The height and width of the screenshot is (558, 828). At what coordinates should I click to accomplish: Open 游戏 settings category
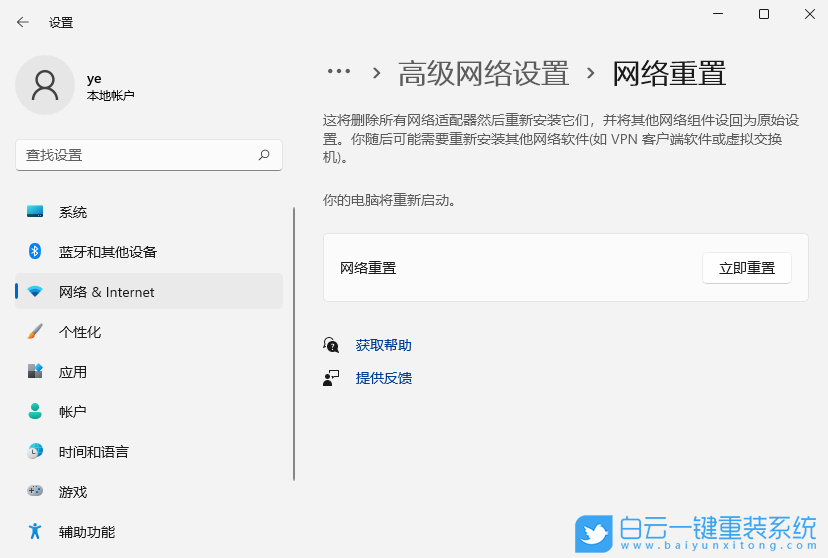coord(149,491)
